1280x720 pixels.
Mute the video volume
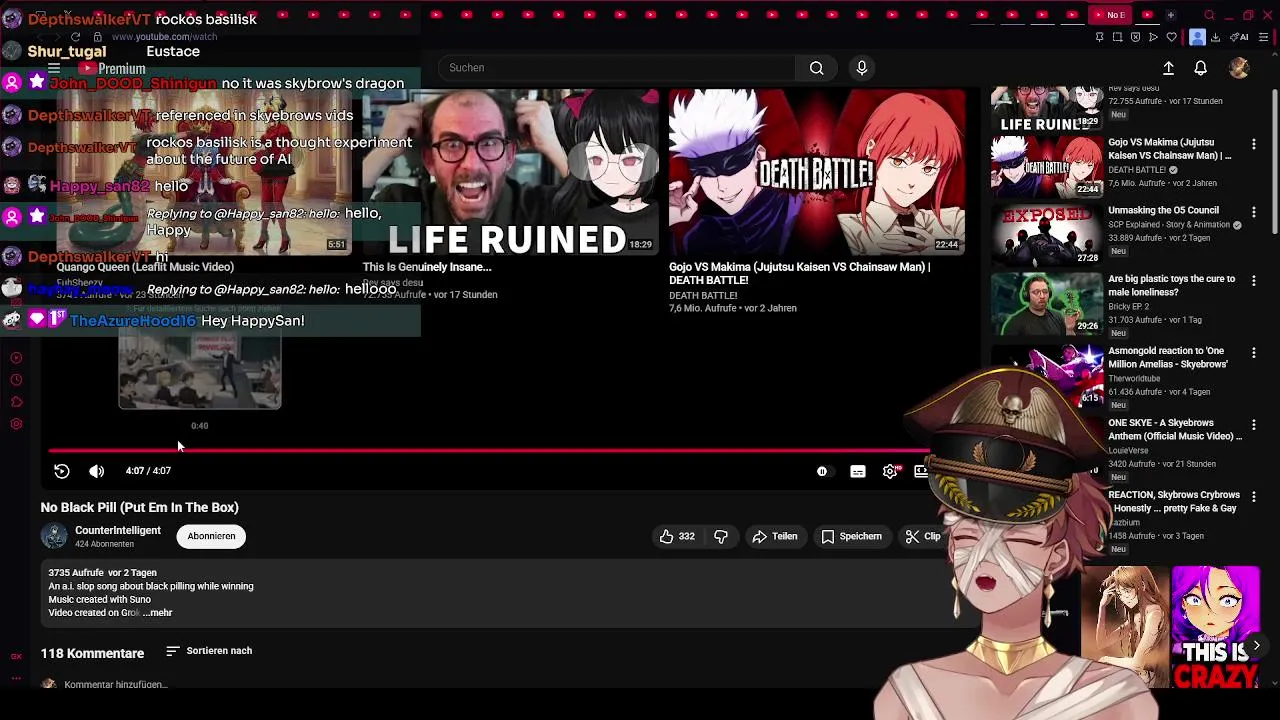97,471
